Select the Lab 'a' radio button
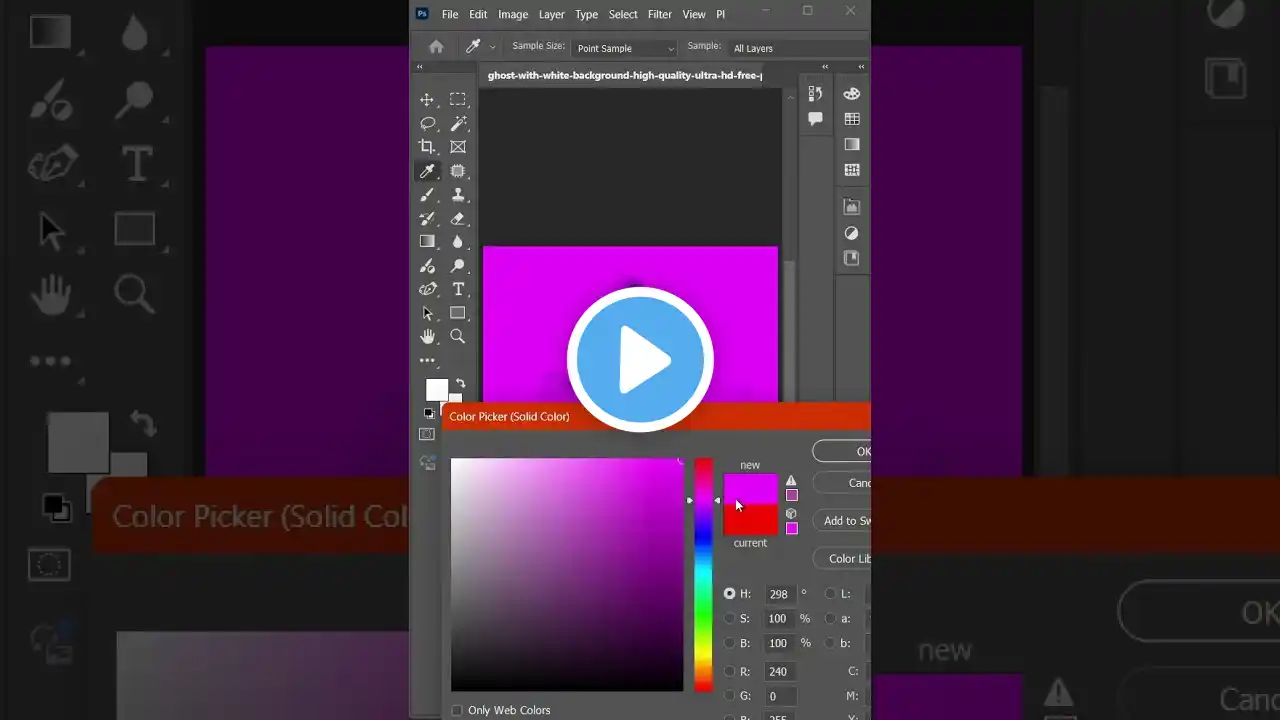Screen dimensions: 1280x720 point(830,619)
